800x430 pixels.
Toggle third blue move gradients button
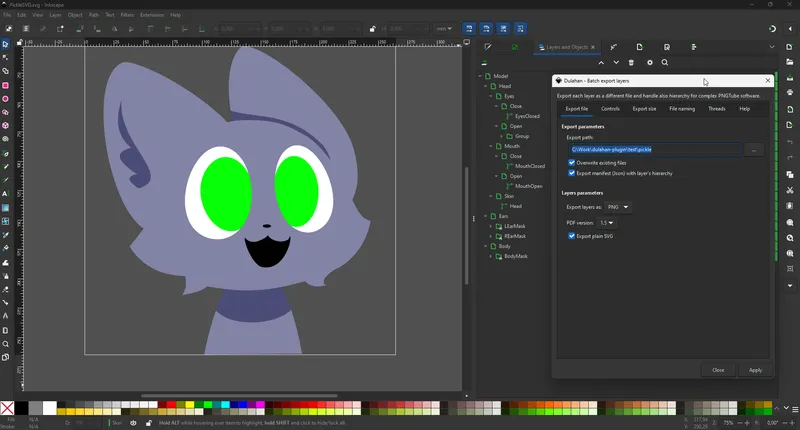pyautogui.click(x=503, y=29)
